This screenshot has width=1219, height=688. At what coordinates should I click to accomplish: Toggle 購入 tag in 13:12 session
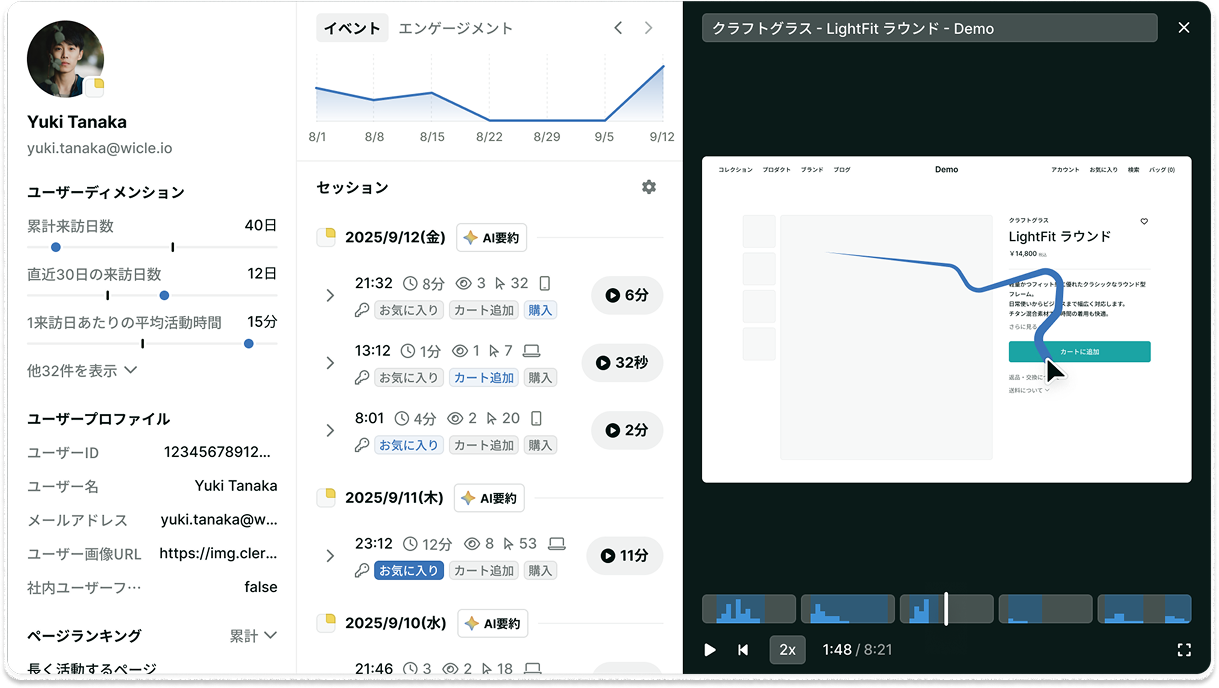tap(540, 378)
